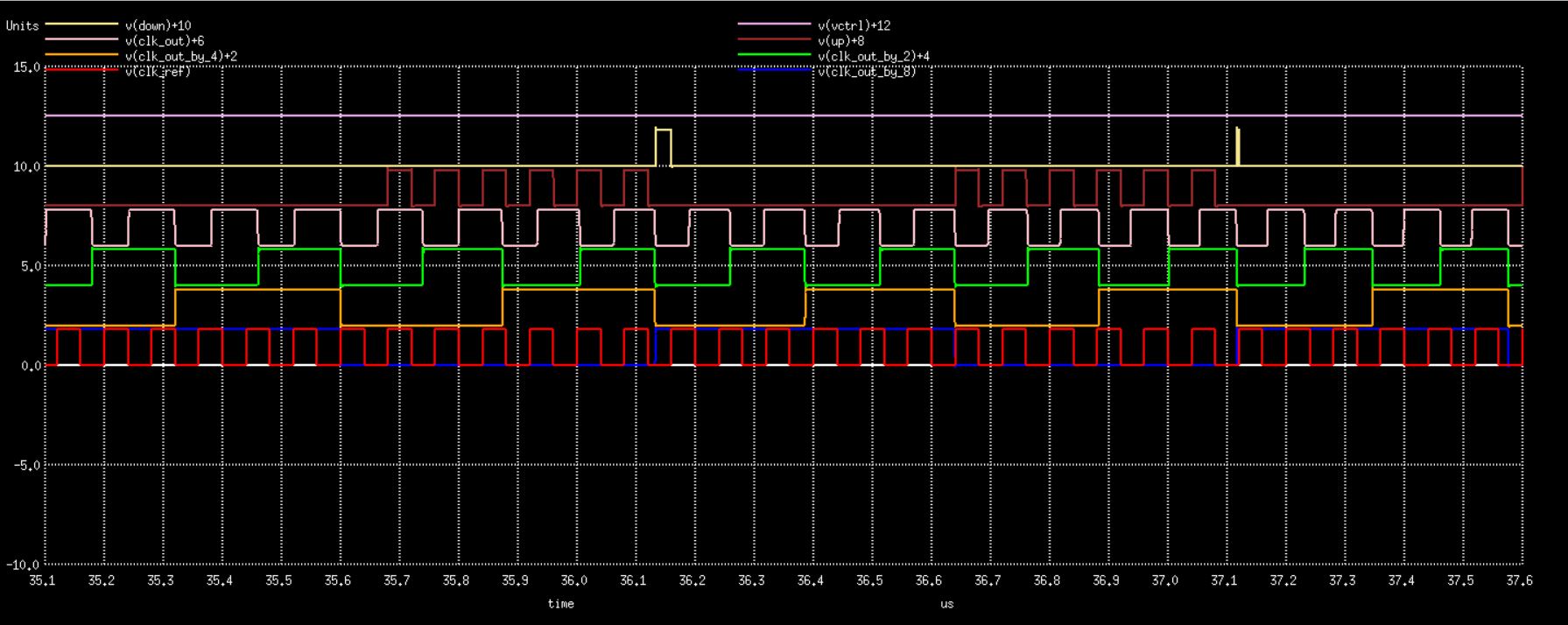Click the 37.0 time axis tick label

tap(1165, 580)
